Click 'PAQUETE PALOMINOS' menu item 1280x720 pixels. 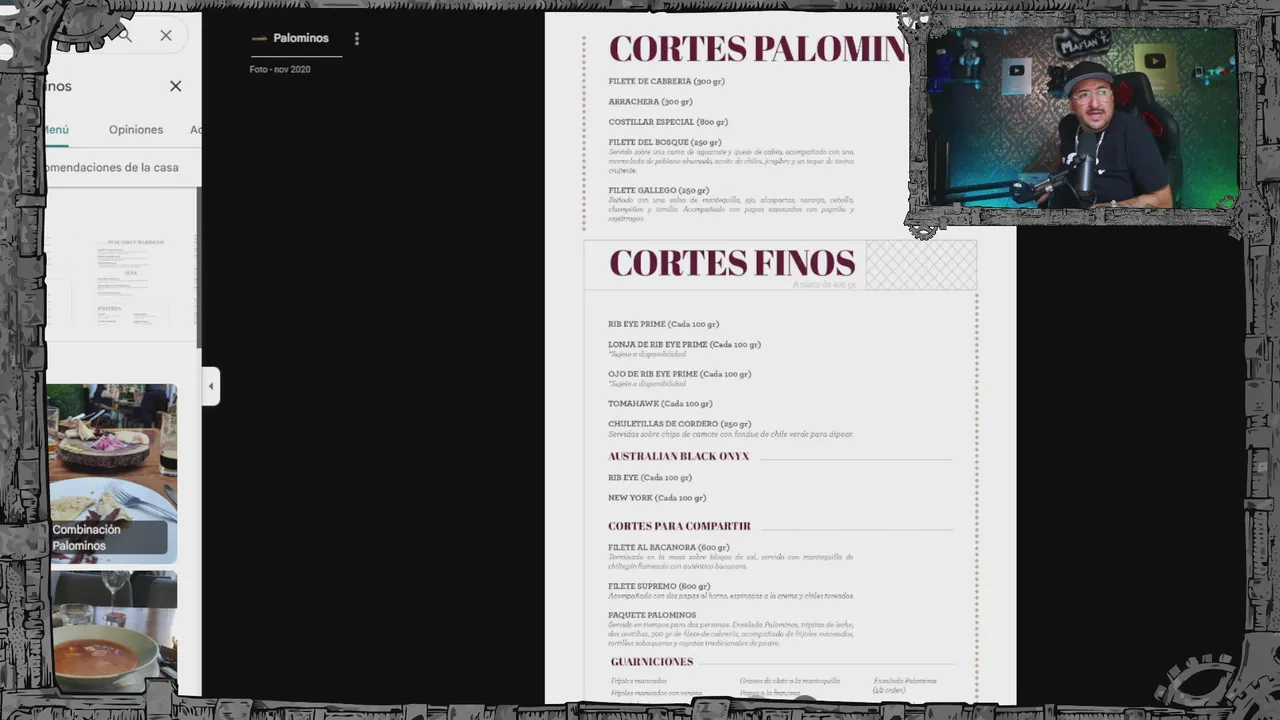click(652, 615)
